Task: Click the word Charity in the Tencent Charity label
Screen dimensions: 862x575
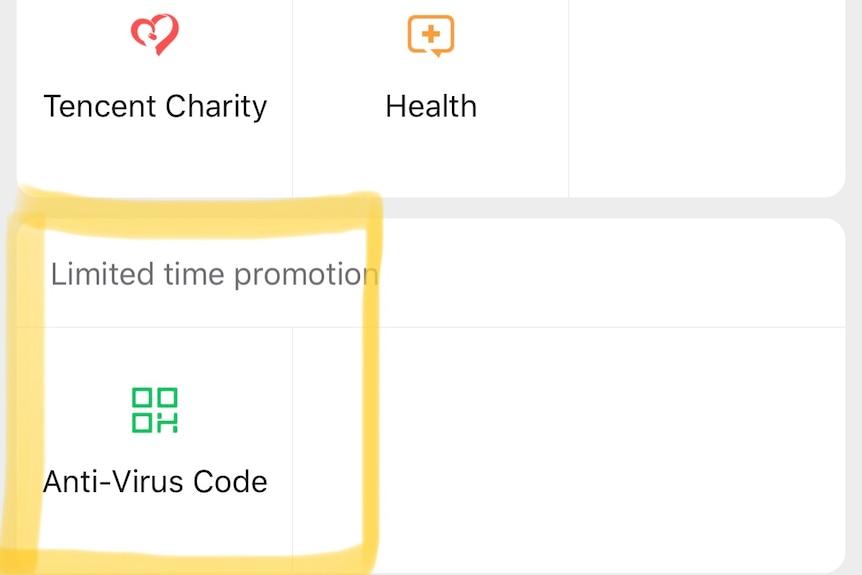Action: point(216,106)
